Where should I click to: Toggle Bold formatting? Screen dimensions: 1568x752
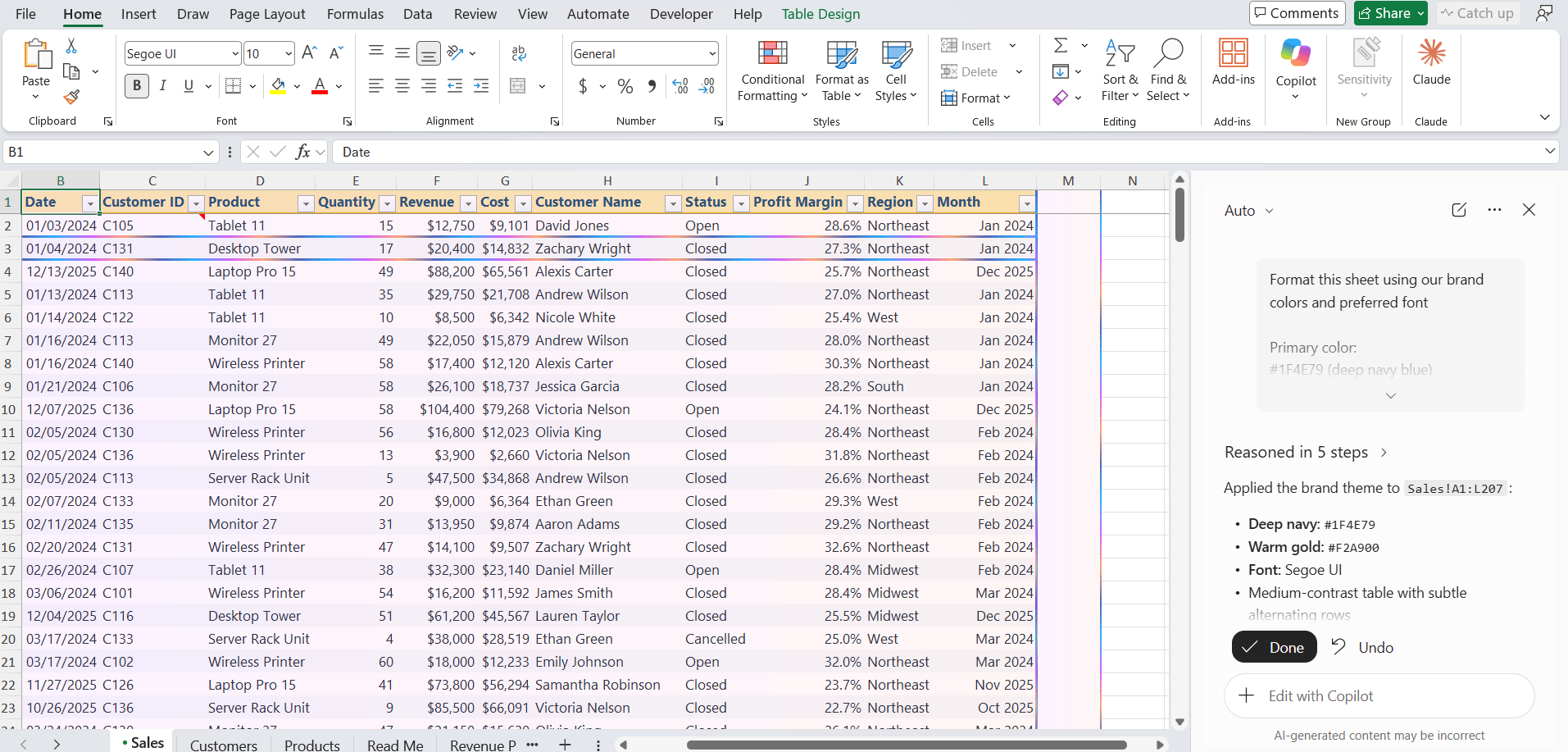coord(137,85)
